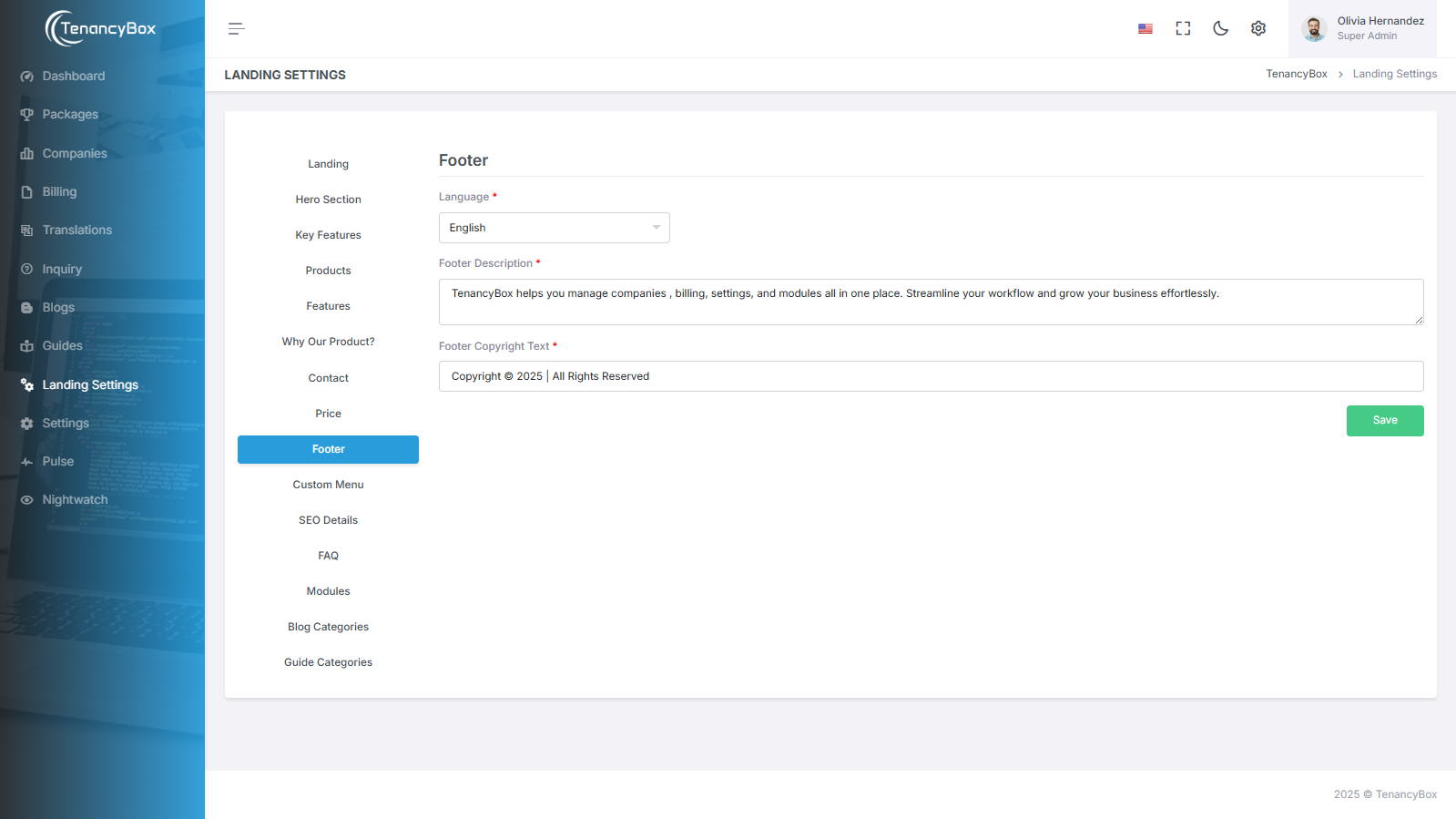Enter fullscreen mode icon
Image resolution: width=1456 pixels, height=819 pixels.
[1183, 29]
